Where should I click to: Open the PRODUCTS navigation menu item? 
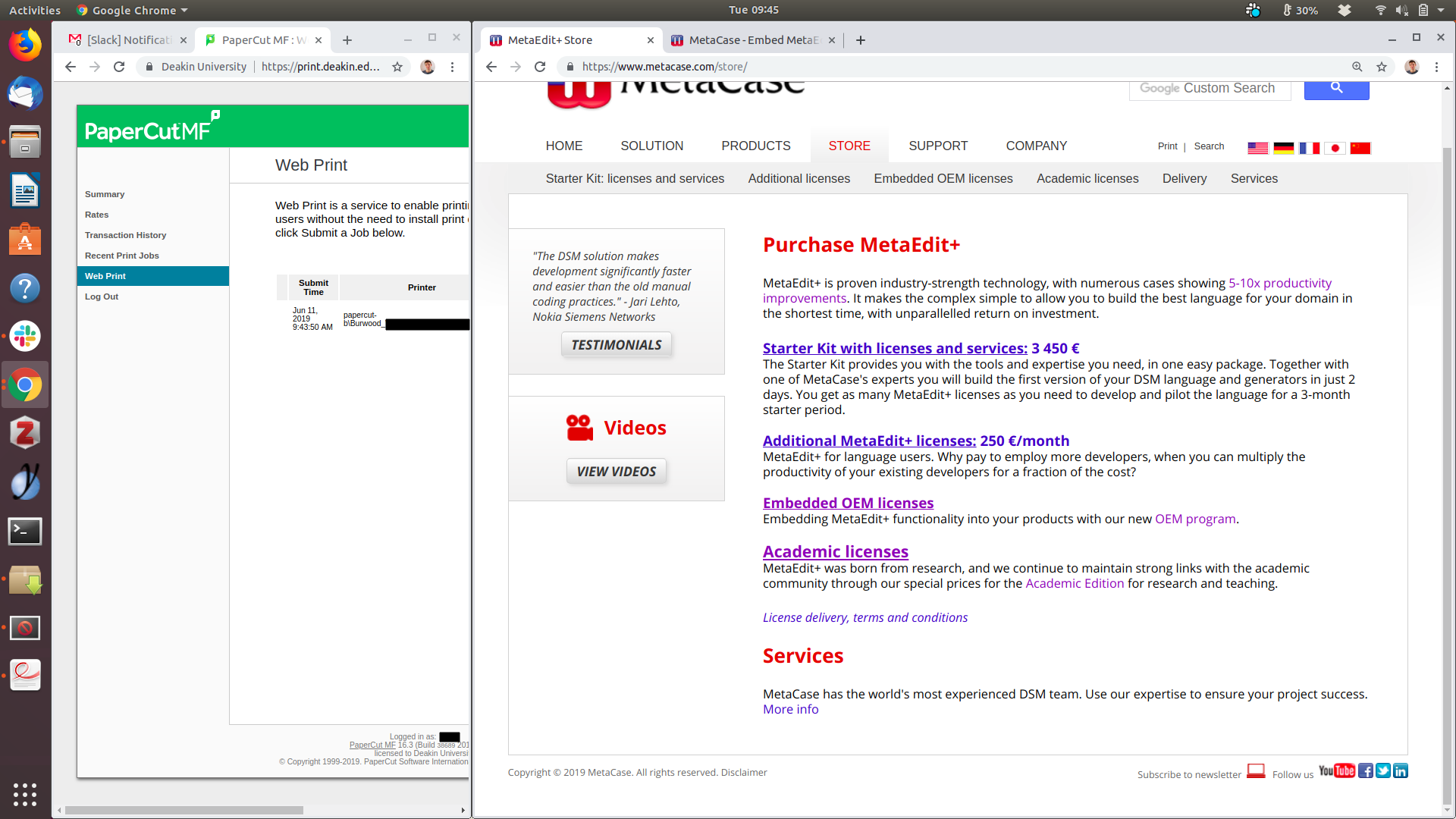pos(755,146)
